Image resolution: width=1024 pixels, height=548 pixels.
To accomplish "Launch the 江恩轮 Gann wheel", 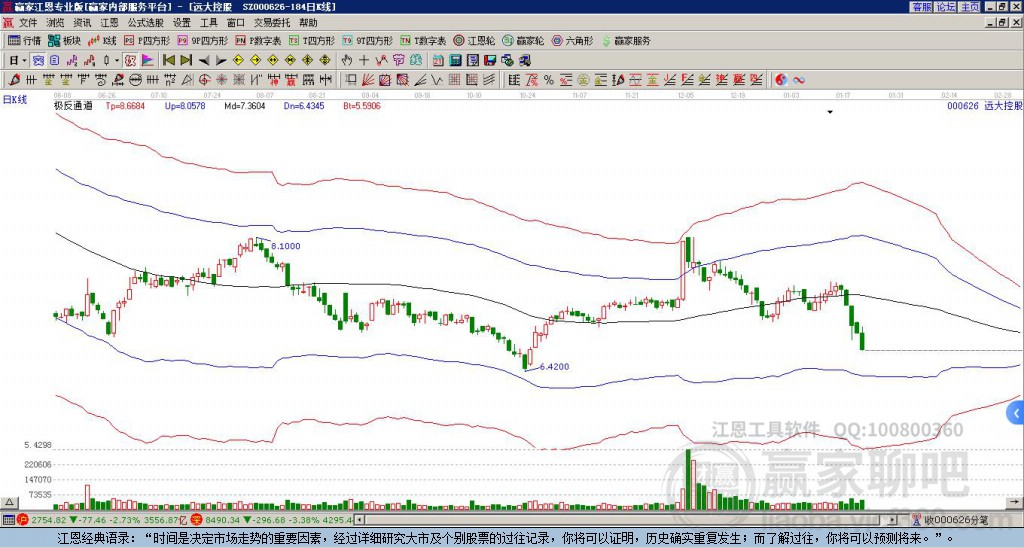I will click(x=475, y=40).
